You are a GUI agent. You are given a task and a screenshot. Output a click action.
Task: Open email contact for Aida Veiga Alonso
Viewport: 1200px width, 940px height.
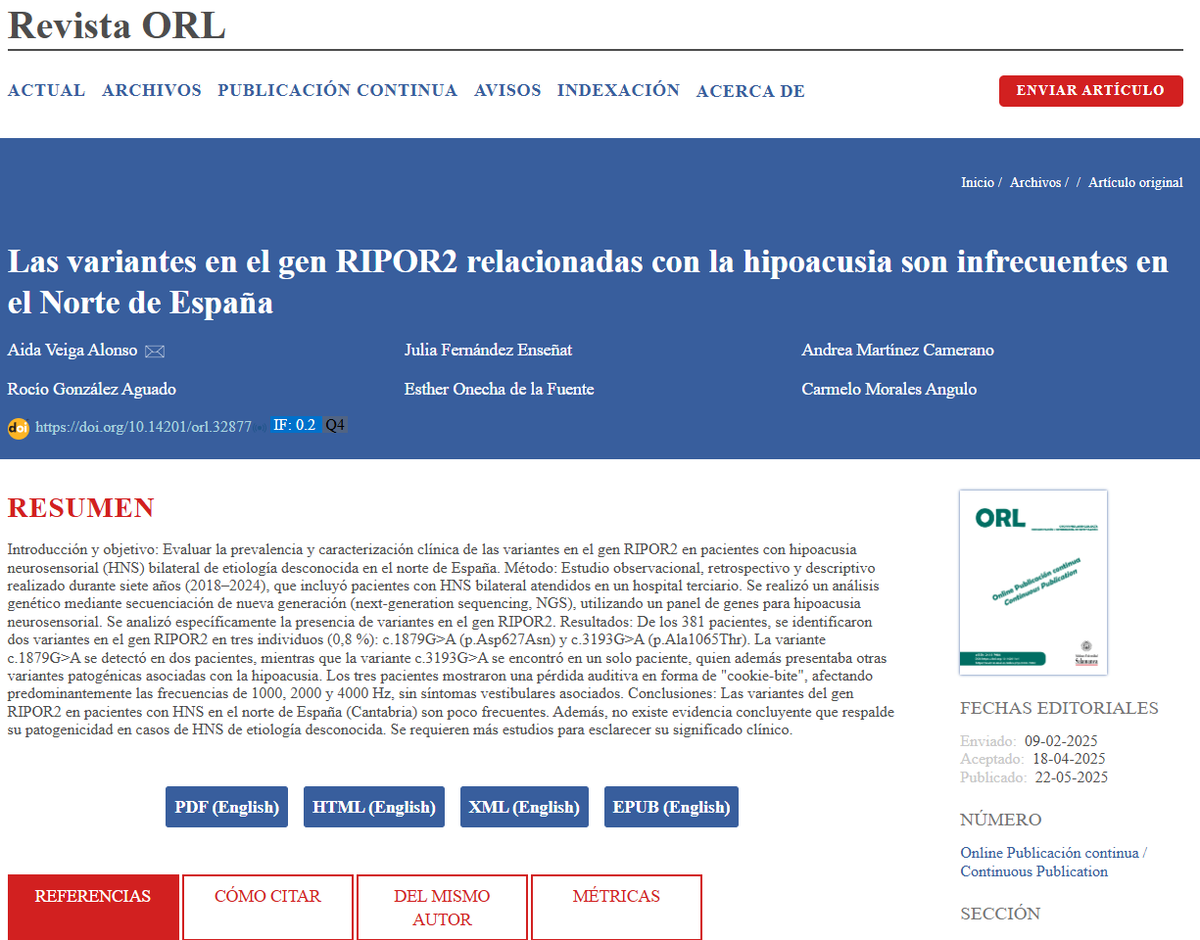click(x=154, y=351)
